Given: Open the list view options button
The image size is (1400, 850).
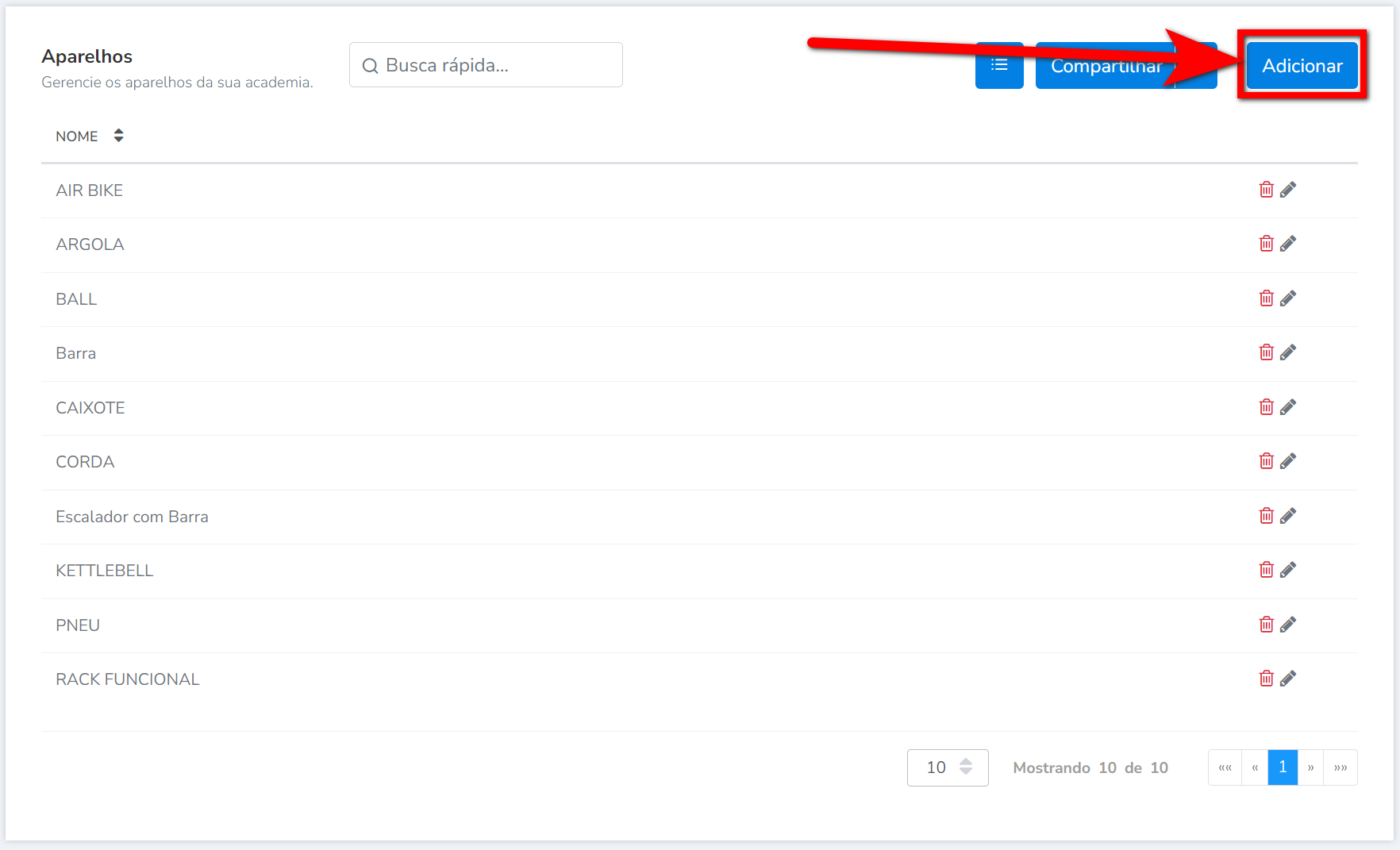Looking at the screenshot, I should click(998, 65).
